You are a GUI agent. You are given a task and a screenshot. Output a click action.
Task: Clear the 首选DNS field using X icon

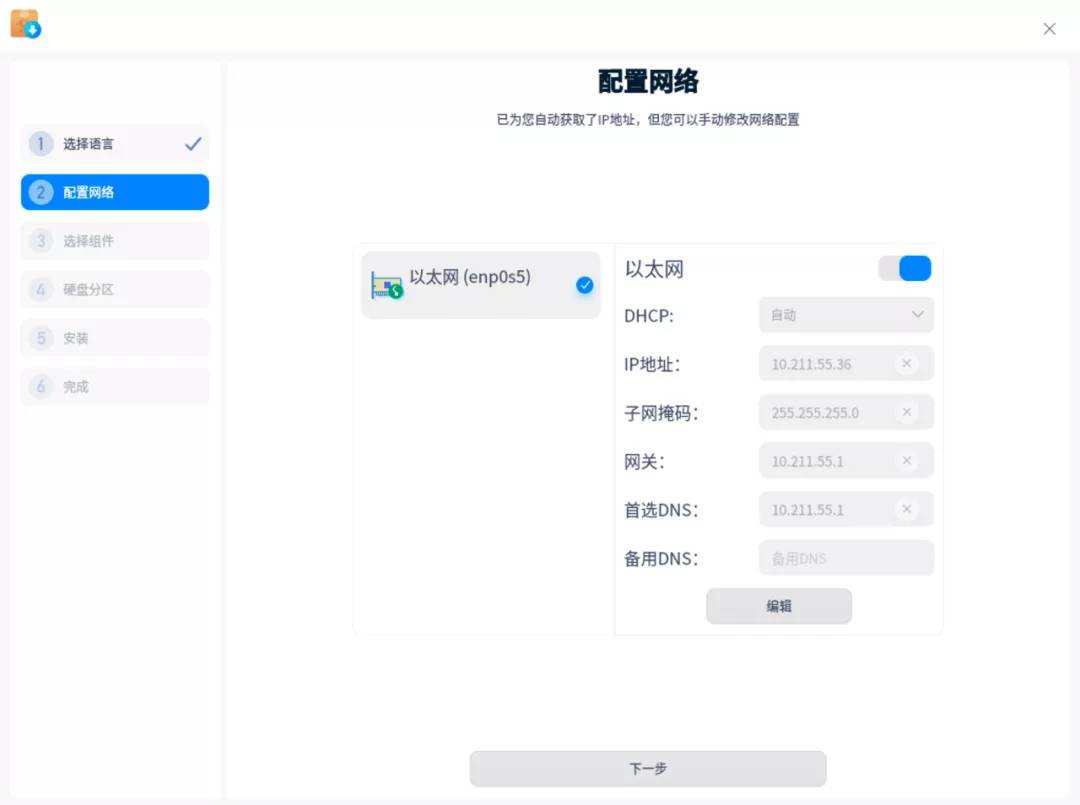pyautogui.click(x=906, y=510)
